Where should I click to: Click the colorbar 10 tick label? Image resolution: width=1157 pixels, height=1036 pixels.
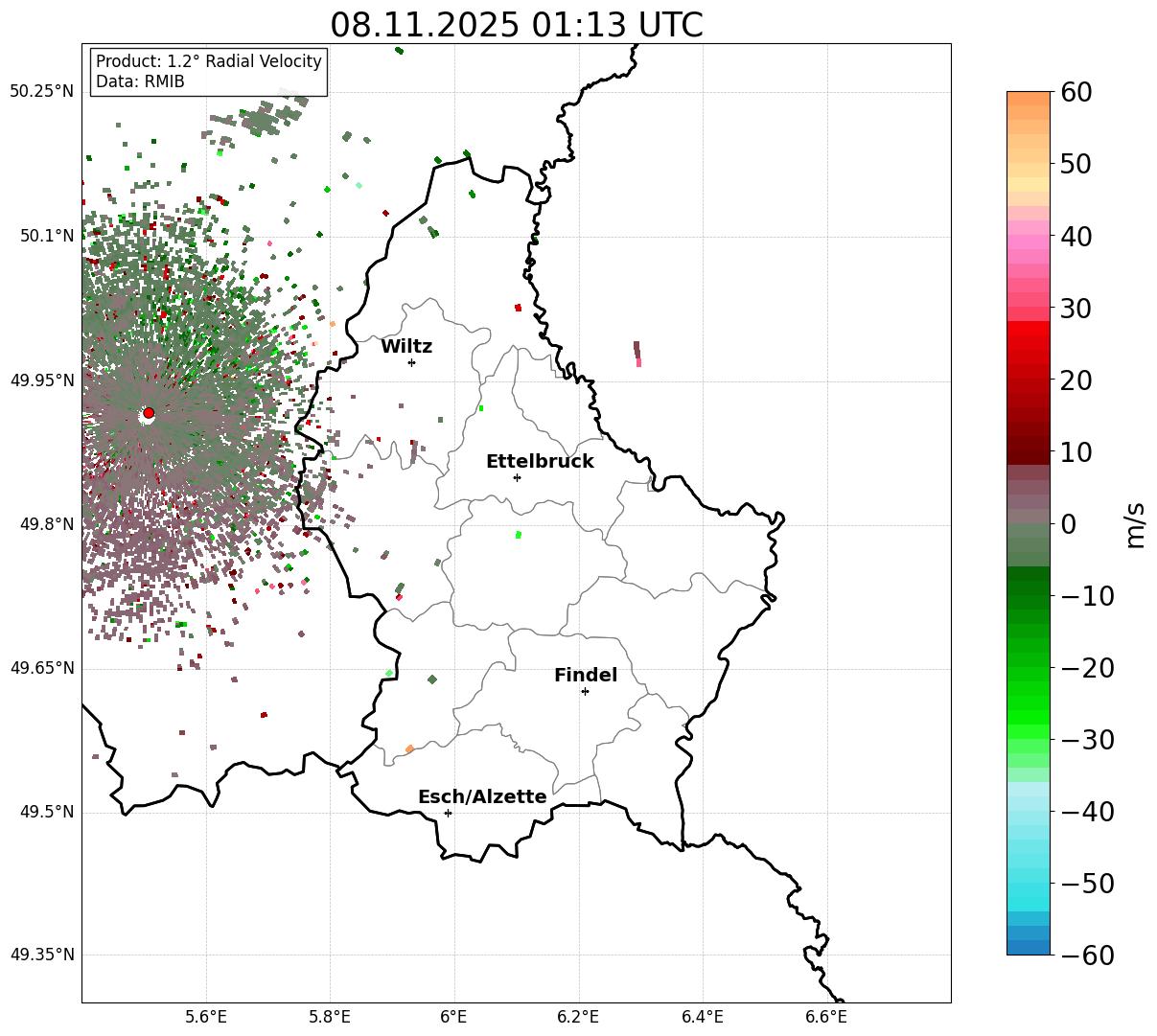pos(1076,451)
